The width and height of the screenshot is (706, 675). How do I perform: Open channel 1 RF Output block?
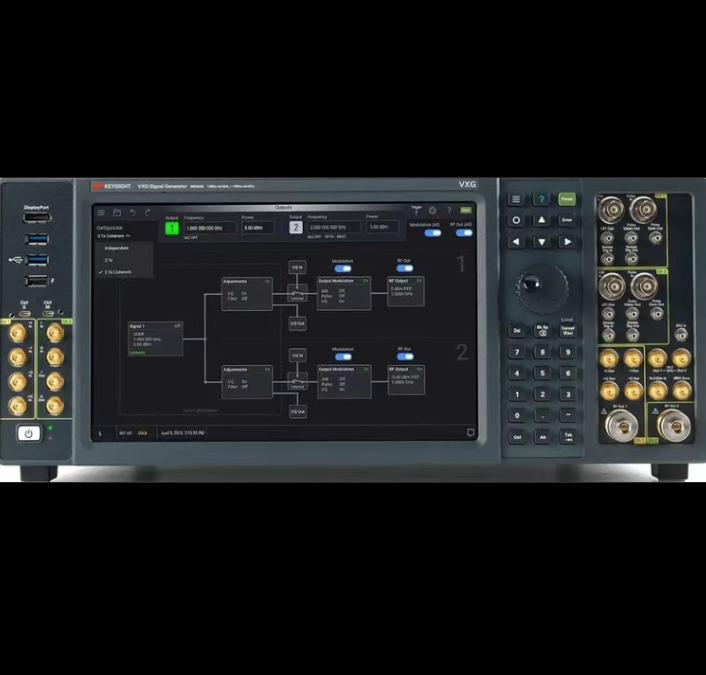pyautogui.click(x=406, y=291)
